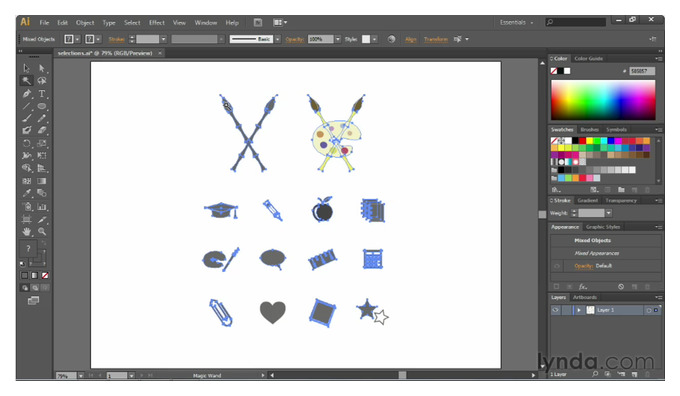Select the Rotate tool
The width and height of the screenshot is (680, 396).
[26, 143]
